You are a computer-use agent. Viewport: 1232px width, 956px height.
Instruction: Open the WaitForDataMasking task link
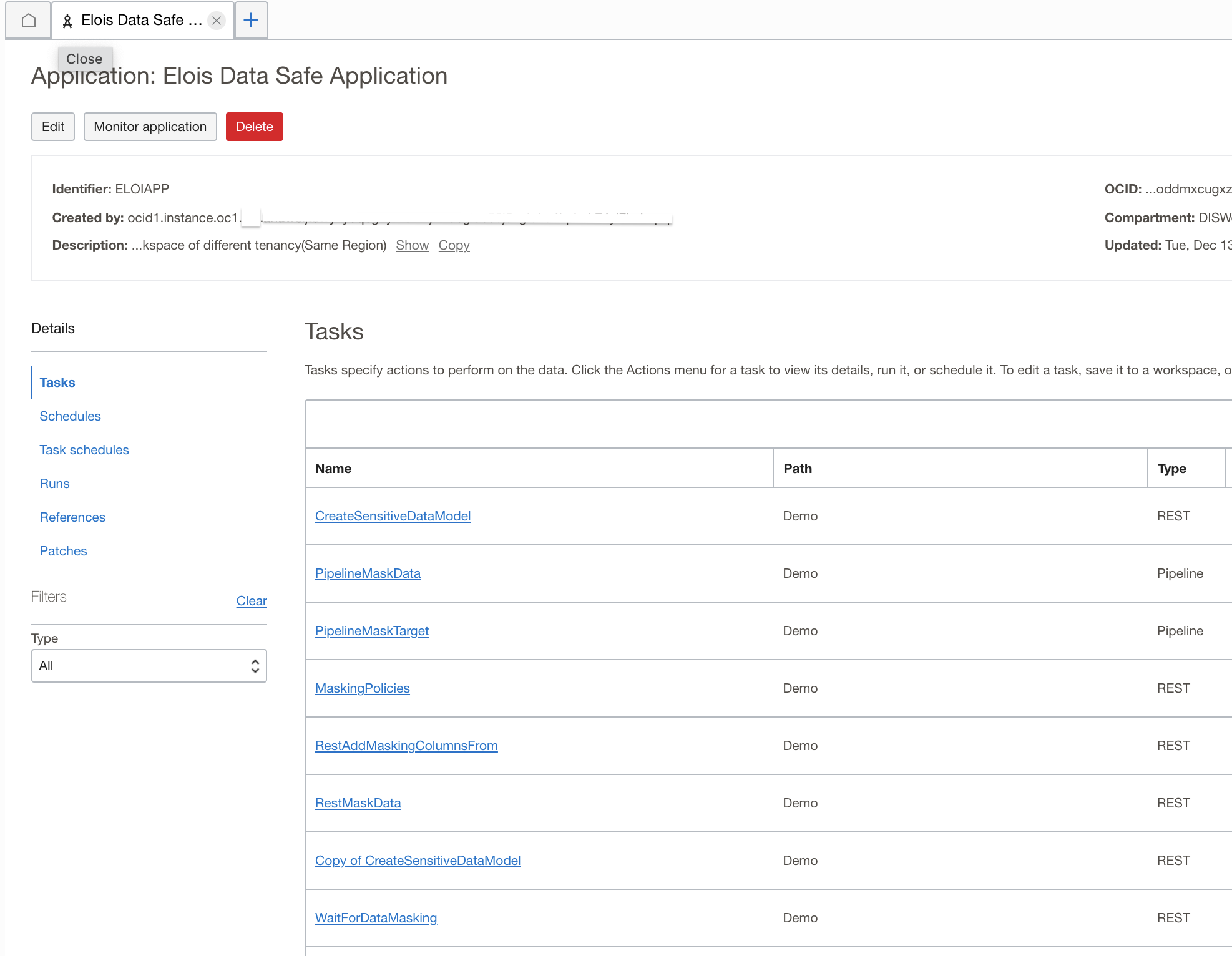tap(376, 918)
